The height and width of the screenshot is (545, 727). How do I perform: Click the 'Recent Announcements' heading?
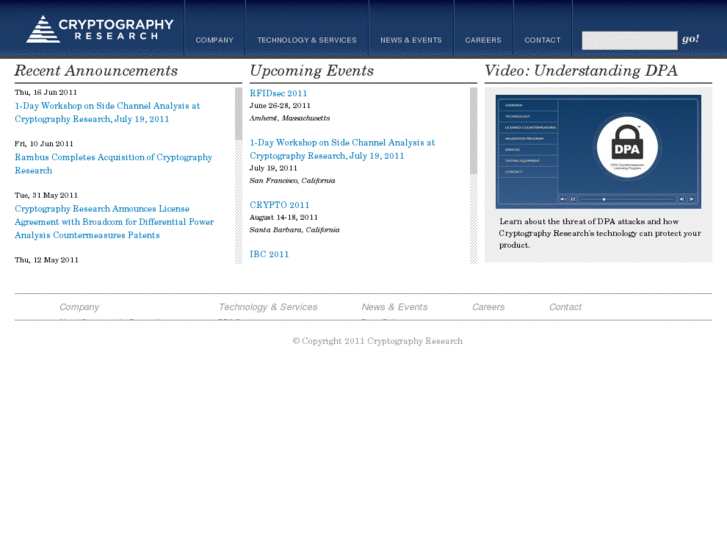tap(96, 71)
